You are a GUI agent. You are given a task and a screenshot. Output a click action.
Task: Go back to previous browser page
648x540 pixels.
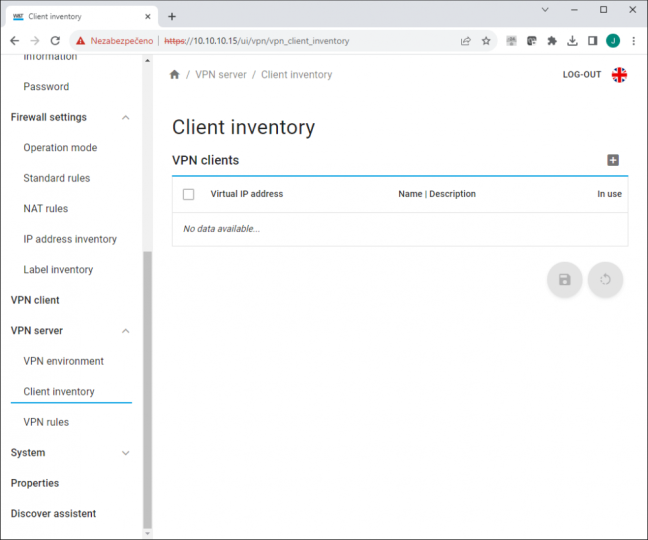coord(14,40)
